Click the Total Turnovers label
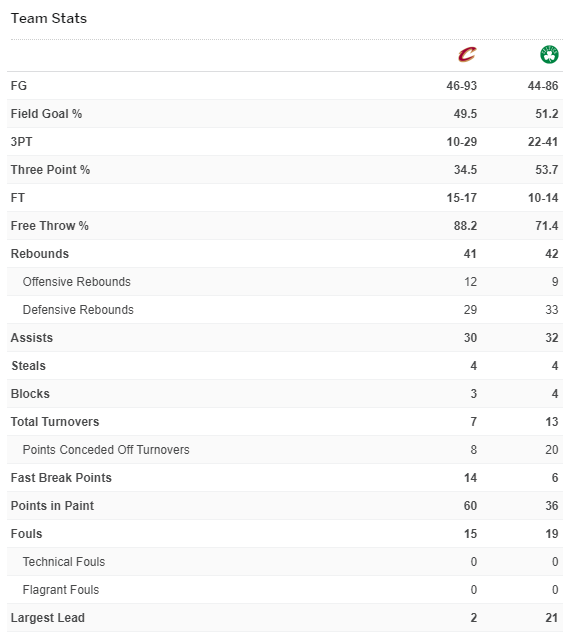571x637 pixels. click(55, 422)
